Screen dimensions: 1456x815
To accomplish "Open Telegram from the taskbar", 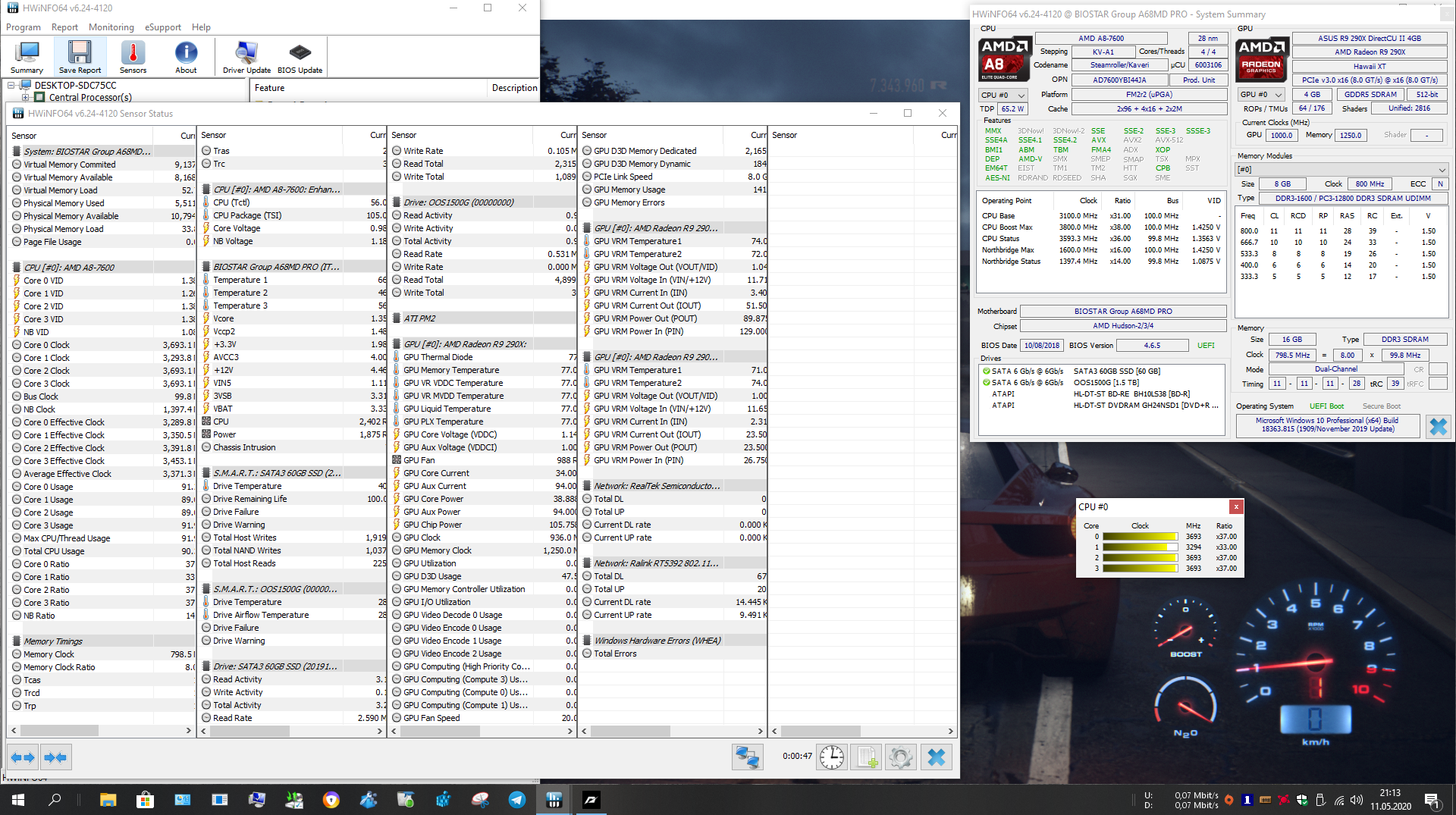I will pyautogui.click(x=517, y=800).
